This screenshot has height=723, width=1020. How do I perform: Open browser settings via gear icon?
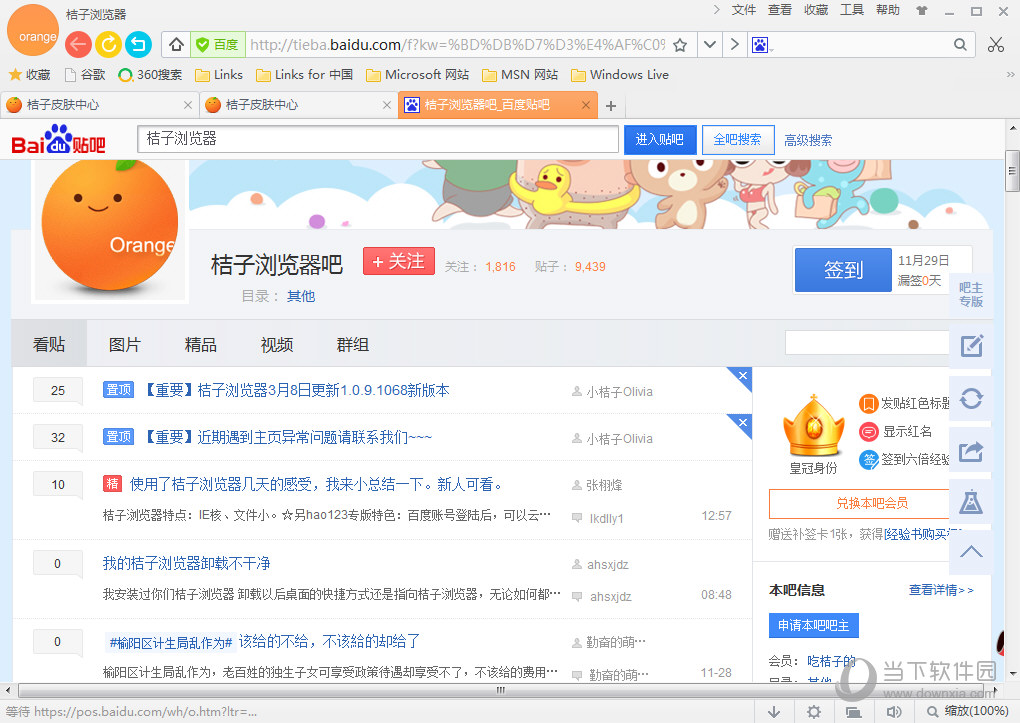(813, 711)
